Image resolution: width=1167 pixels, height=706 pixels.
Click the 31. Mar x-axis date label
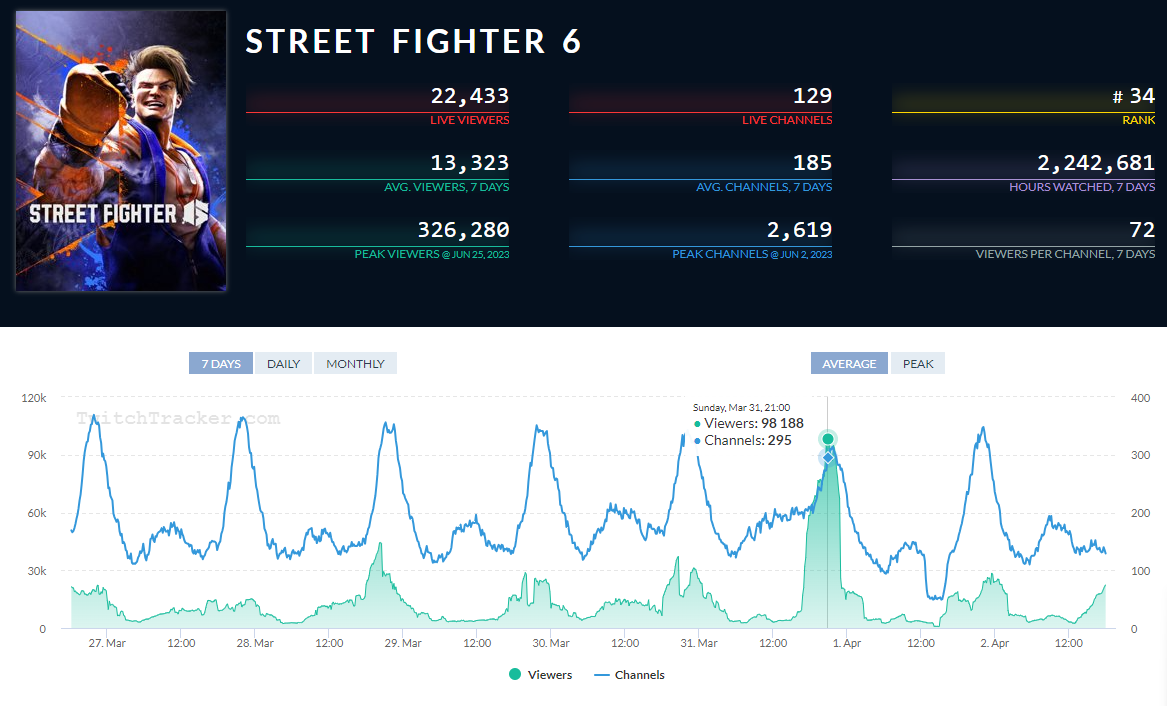[x=699, y=643]
